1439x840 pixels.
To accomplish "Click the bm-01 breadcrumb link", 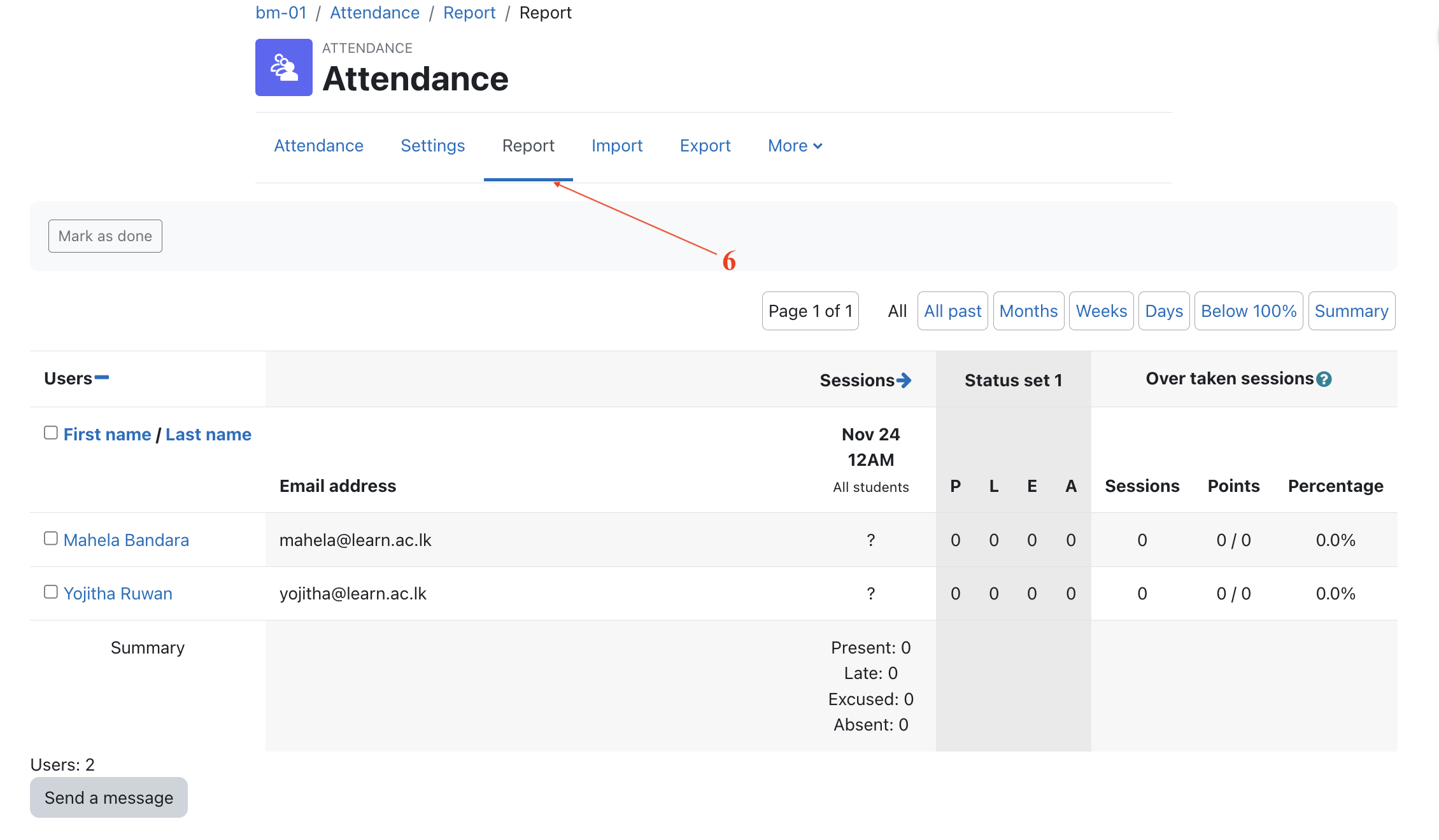I will (x=281, y=13).
